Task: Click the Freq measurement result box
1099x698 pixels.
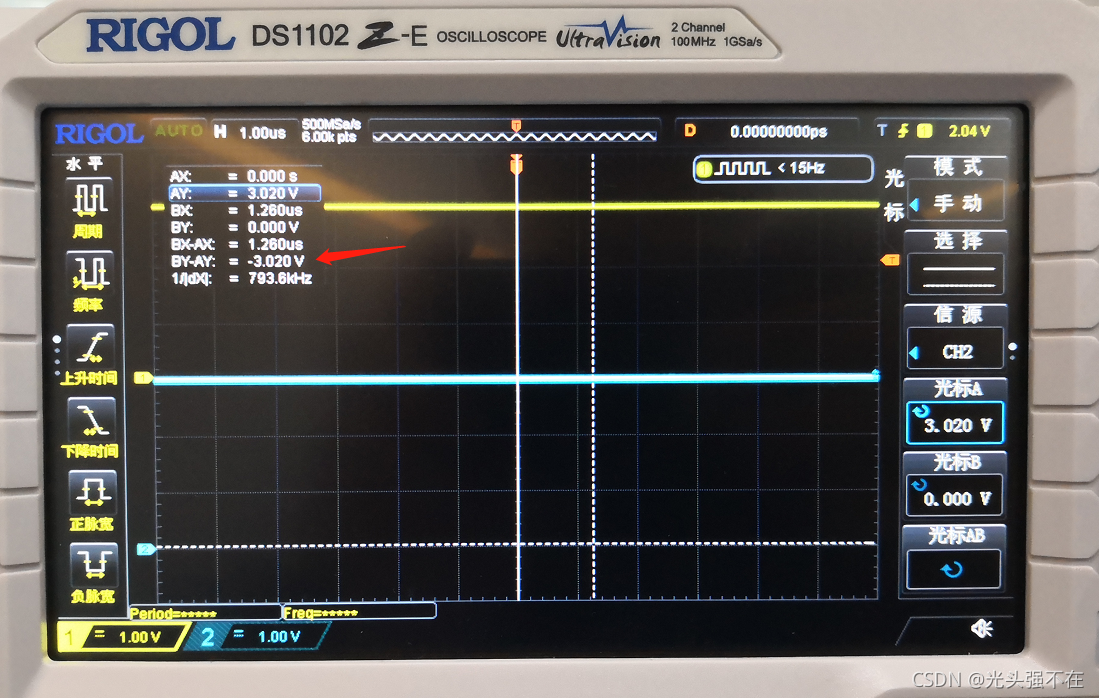Action: [359, 612]
